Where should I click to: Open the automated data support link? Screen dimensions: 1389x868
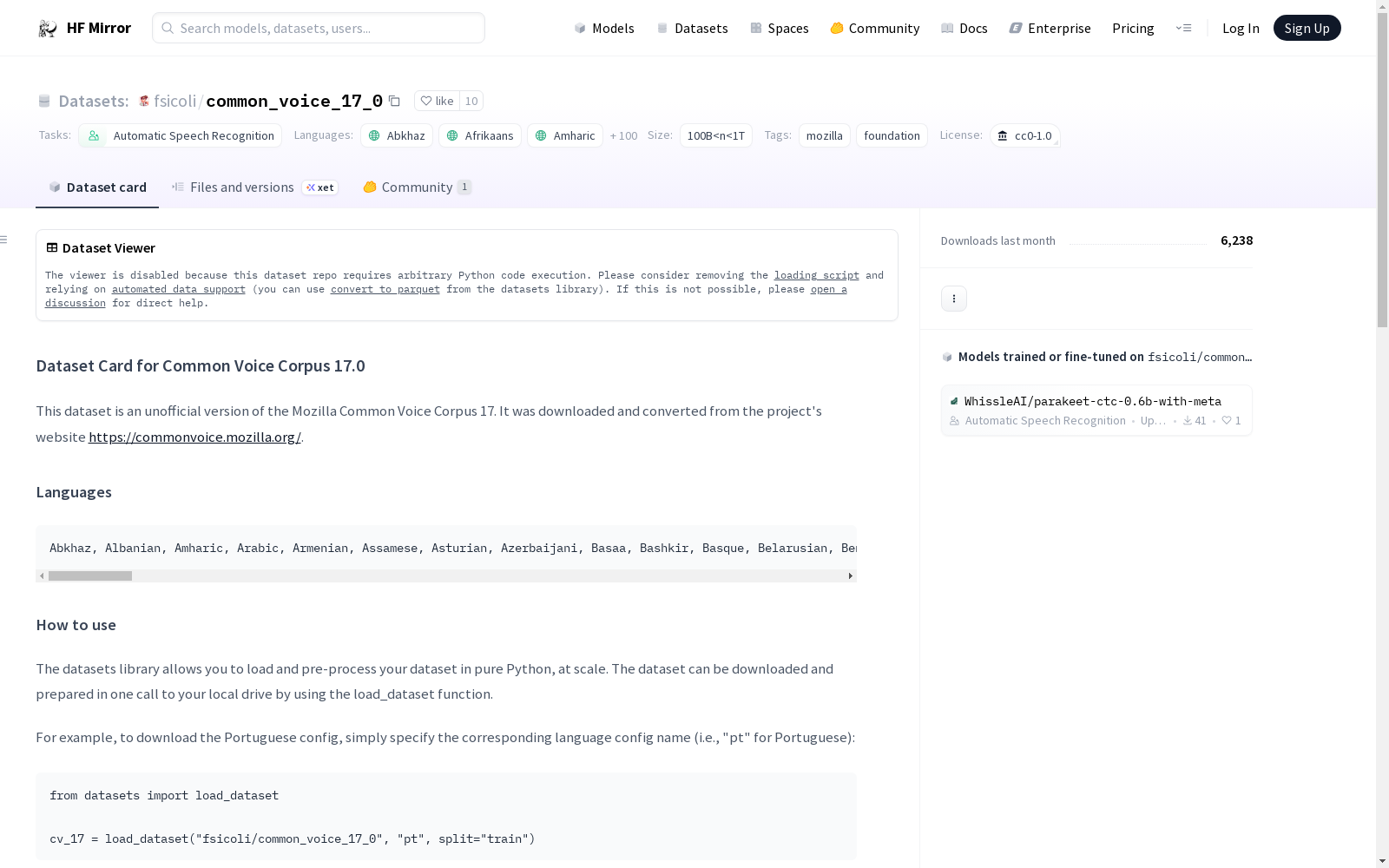pyautogui.click(x=179, y=289)
